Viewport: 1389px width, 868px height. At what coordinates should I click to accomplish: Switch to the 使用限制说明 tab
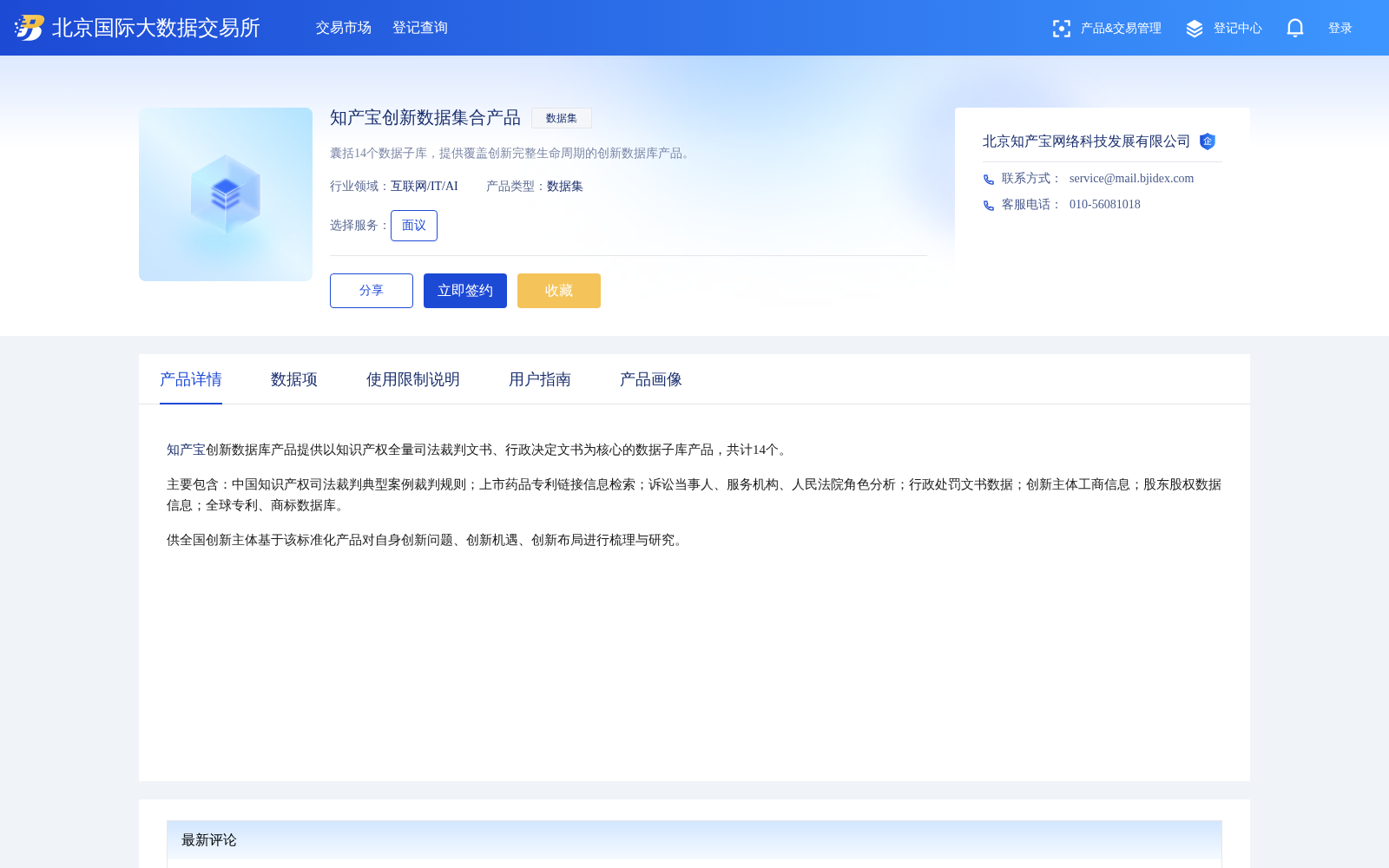413,379
